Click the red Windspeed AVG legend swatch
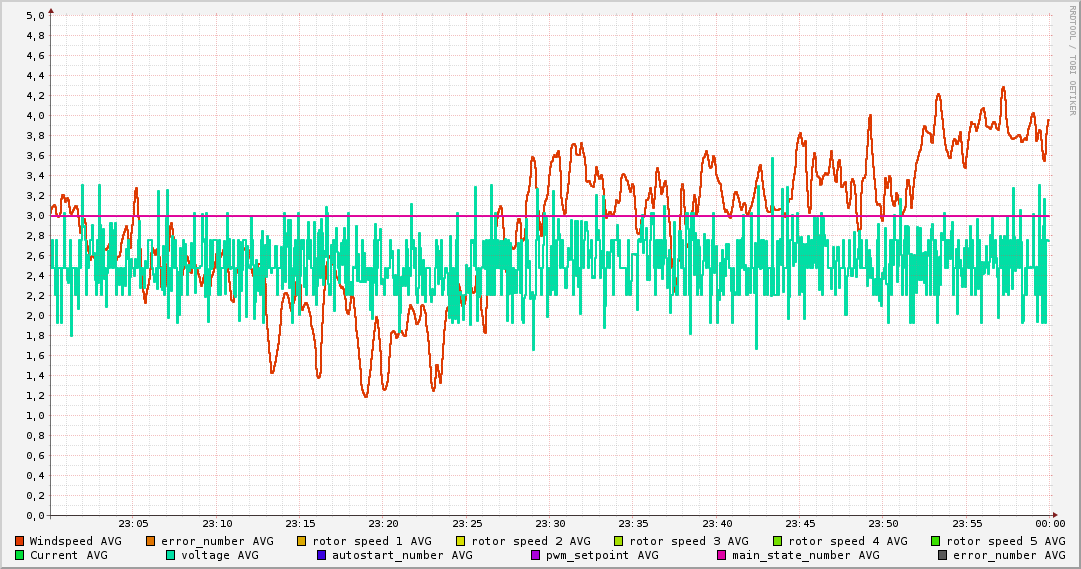 [x=19, y=541]
